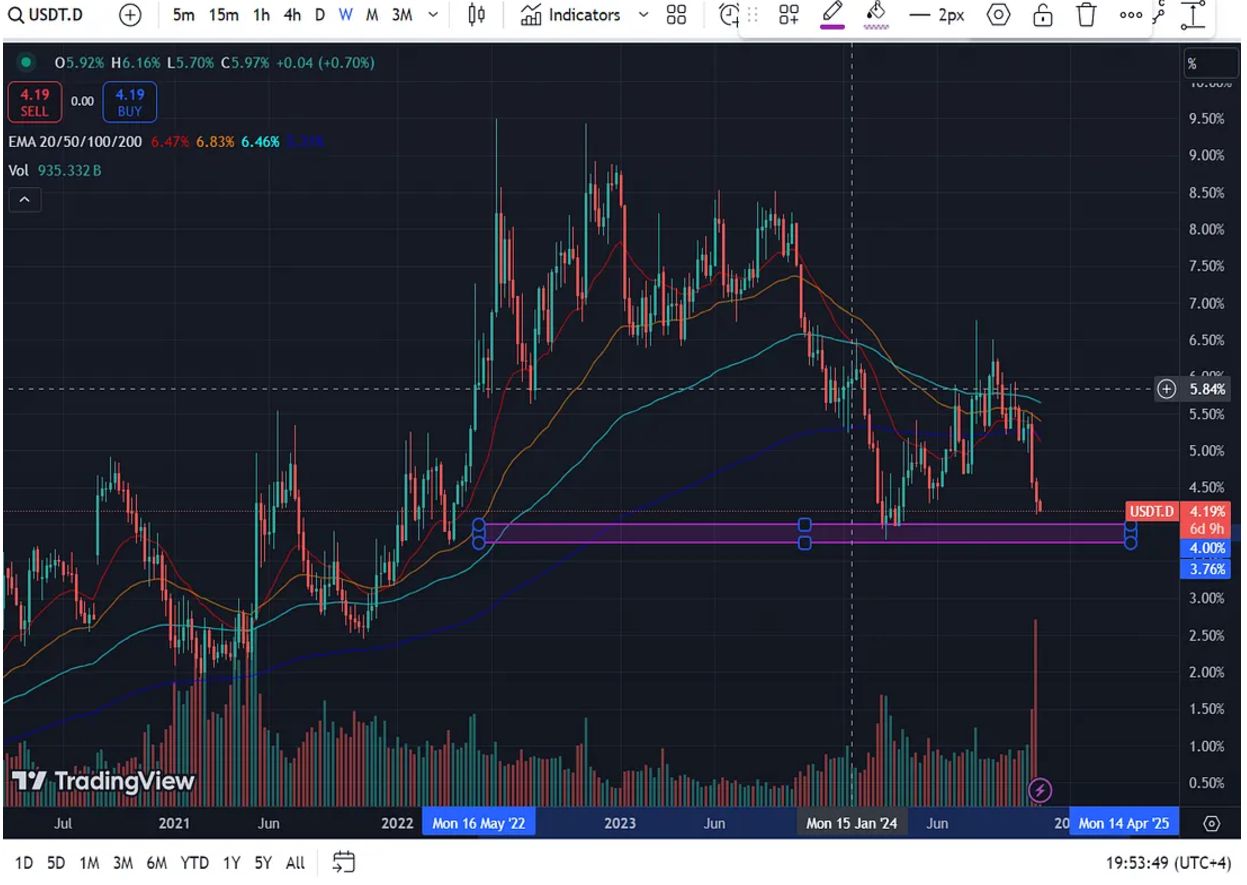This screenshot has height=885, width=1247.
Task: Open the background fill color bucket
Action: click(876, 15)
